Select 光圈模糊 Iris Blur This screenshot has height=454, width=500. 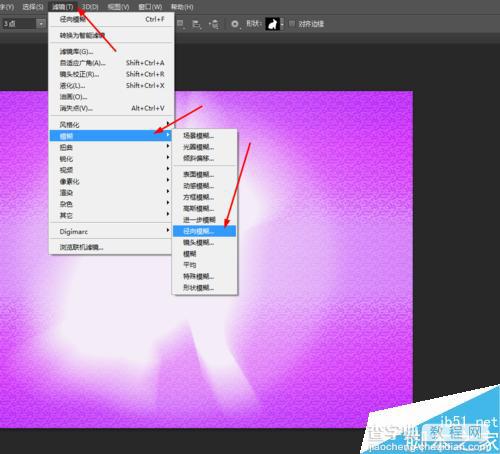[205, 147]
